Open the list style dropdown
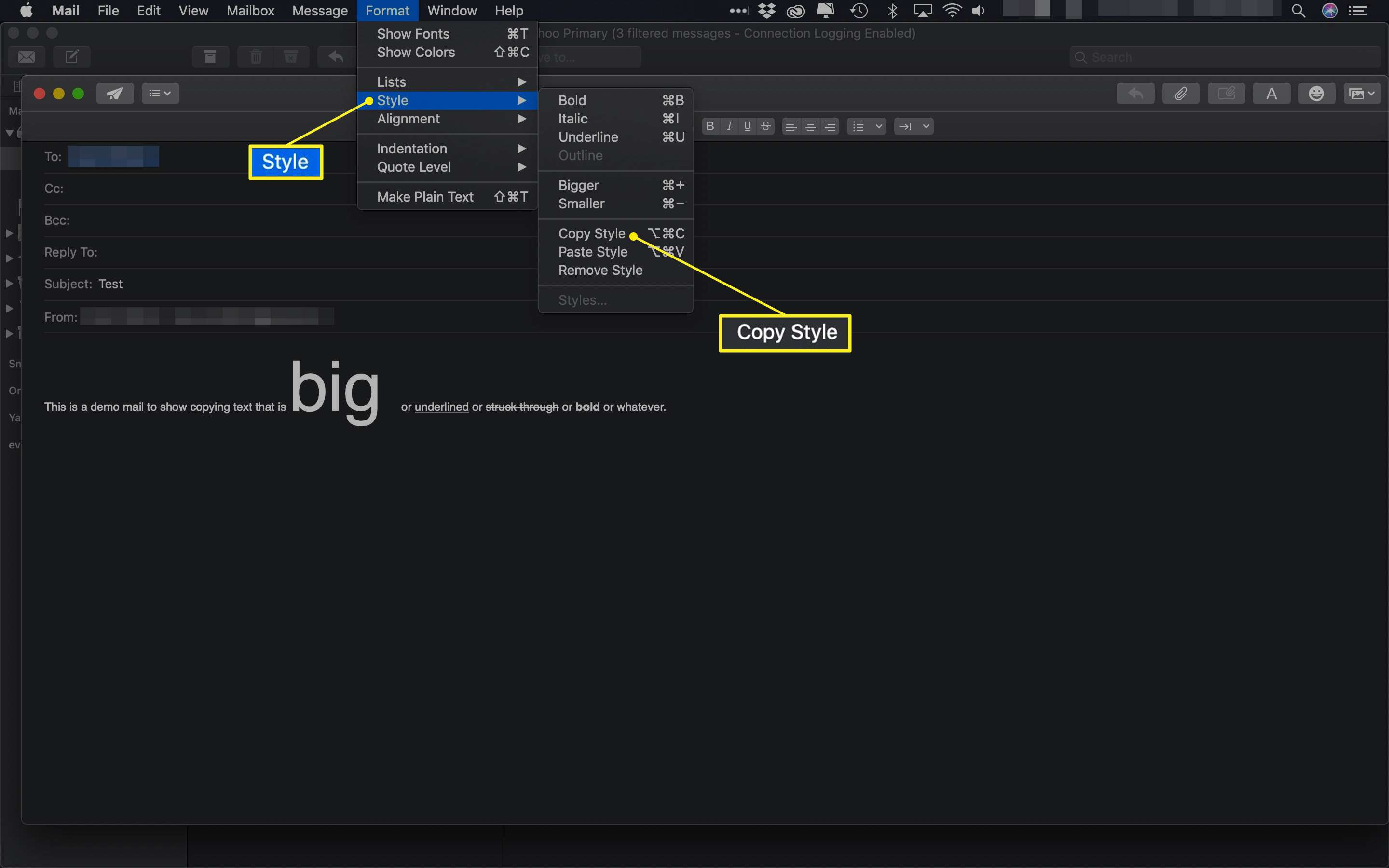Image resolution: width=1389 pixels, height=868 pixels. tap(867, 126)
